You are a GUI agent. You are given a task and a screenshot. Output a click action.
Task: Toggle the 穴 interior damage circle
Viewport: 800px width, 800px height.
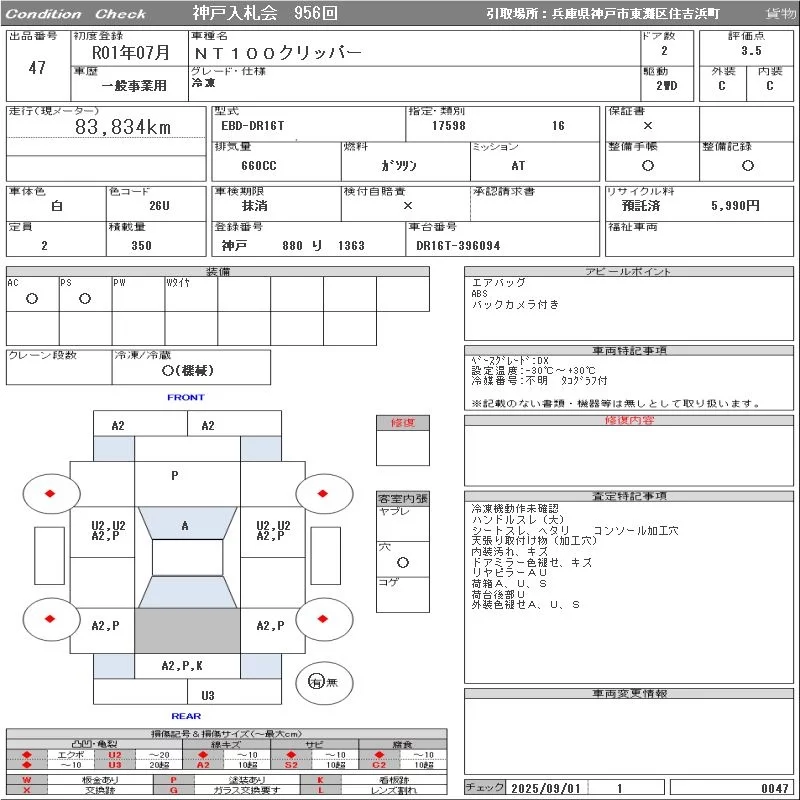(403, 562)
